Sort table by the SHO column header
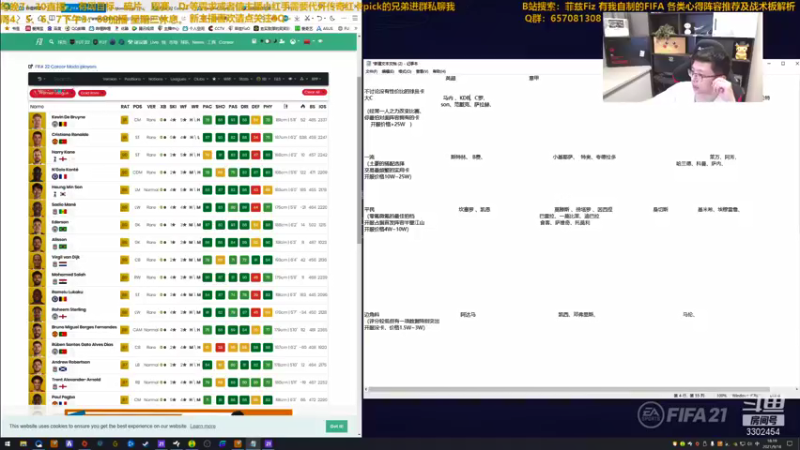The image size is (800, 450). coord(220,107)
